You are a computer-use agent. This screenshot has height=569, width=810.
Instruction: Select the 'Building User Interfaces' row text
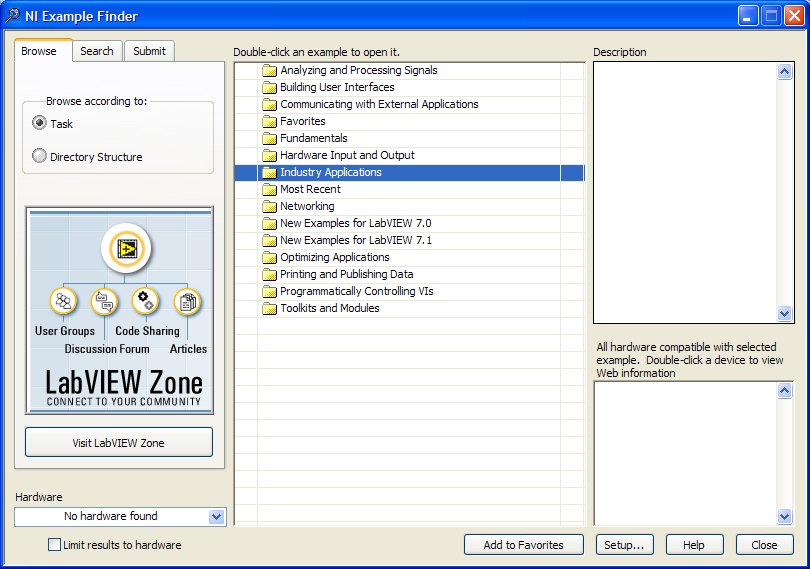point(337,87)
